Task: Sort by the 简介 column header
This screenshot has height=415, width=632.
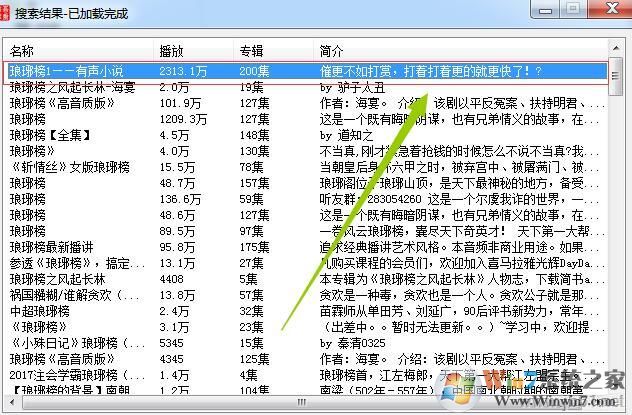Action: click(x=461, y=51)
